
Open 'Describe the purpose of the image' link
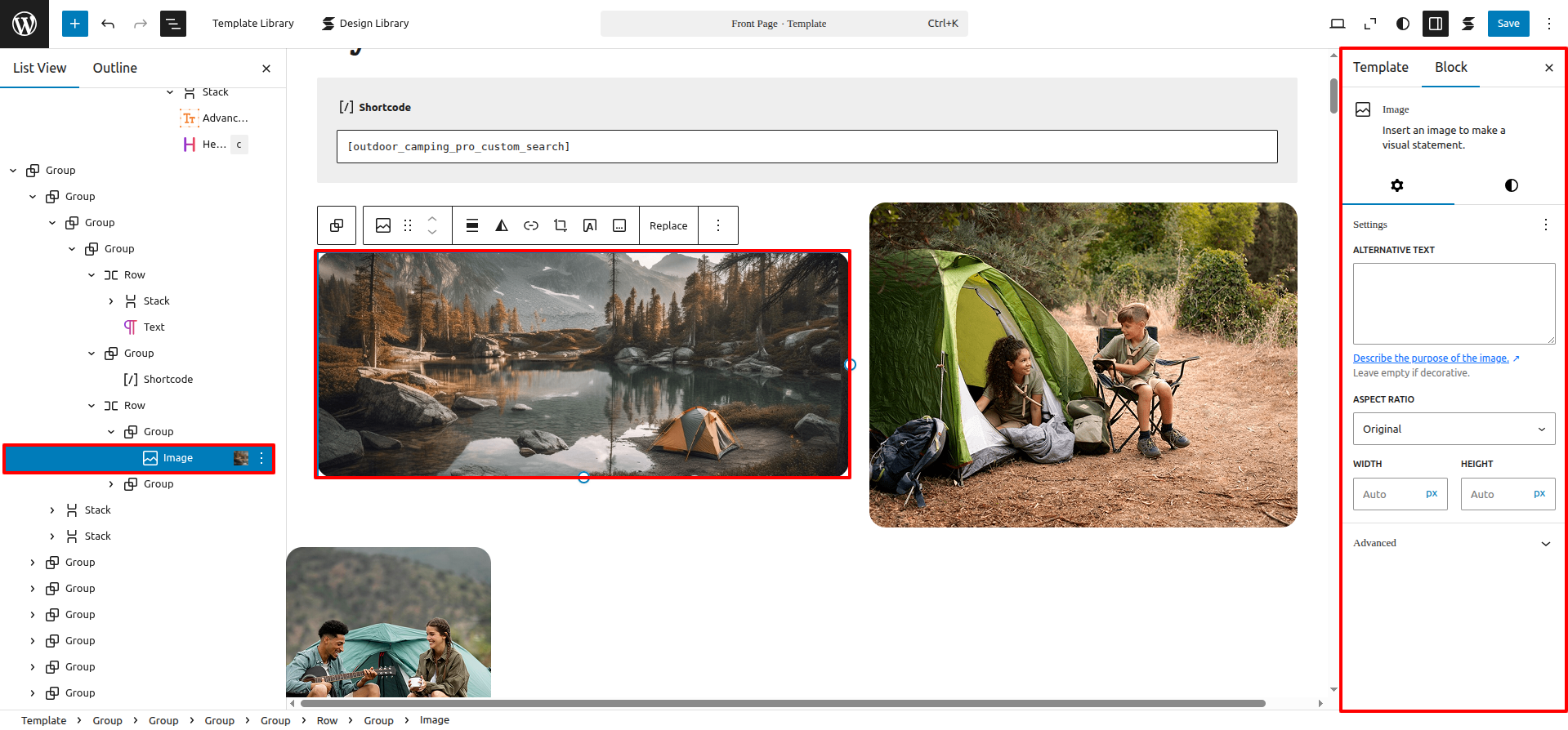pyautogui.click(x=1431, y=358)
